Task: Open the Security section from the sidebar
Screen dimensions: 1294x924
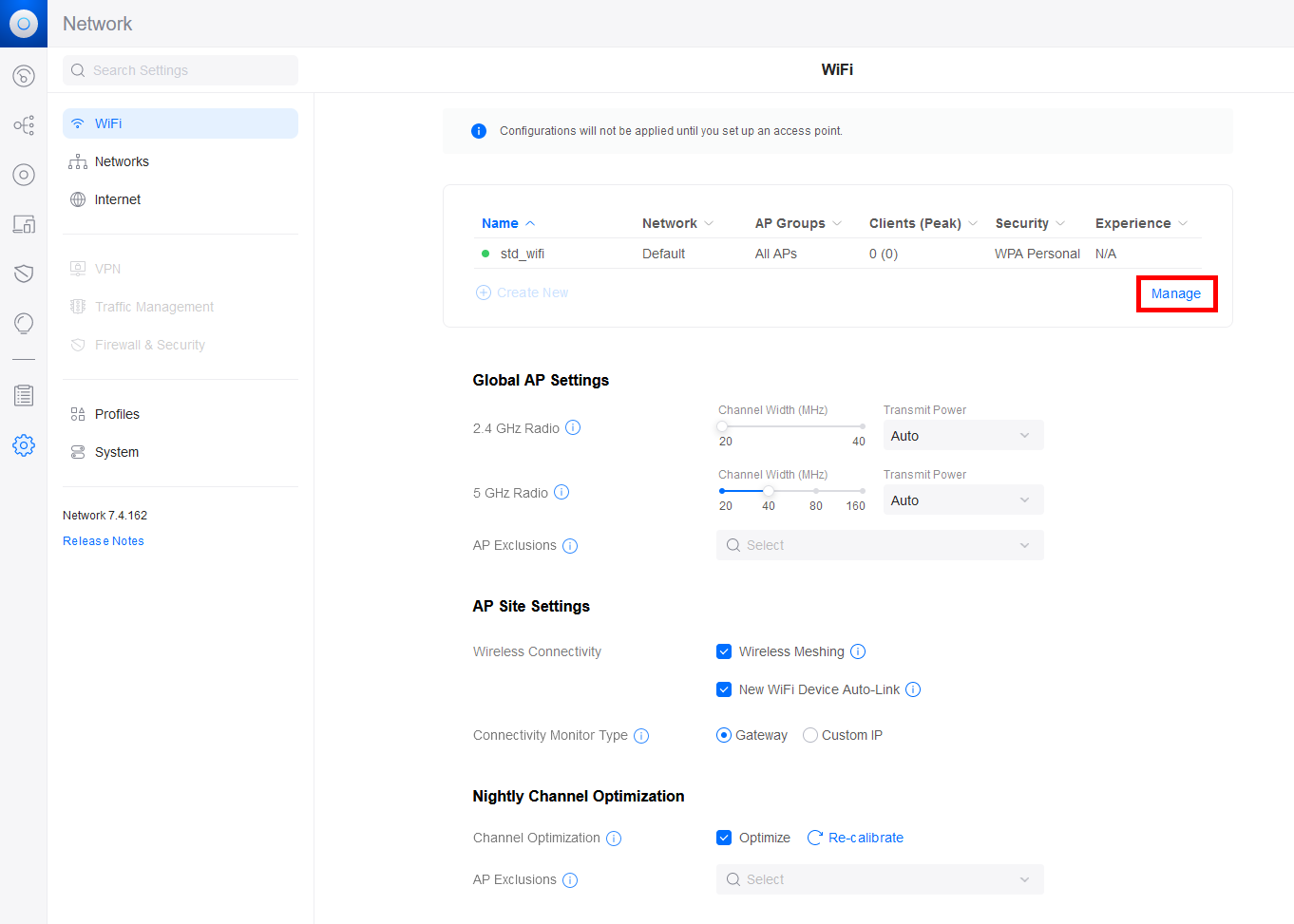Action: [24, 273]
